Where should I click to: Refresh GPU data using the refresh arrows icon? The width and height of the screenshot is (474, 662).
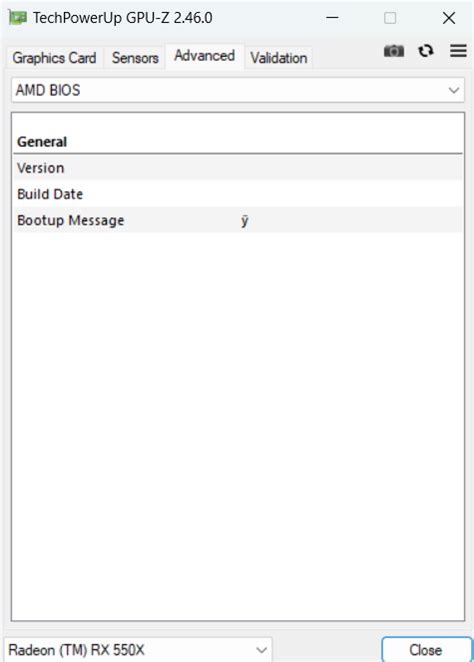click(x=425, y=51)
